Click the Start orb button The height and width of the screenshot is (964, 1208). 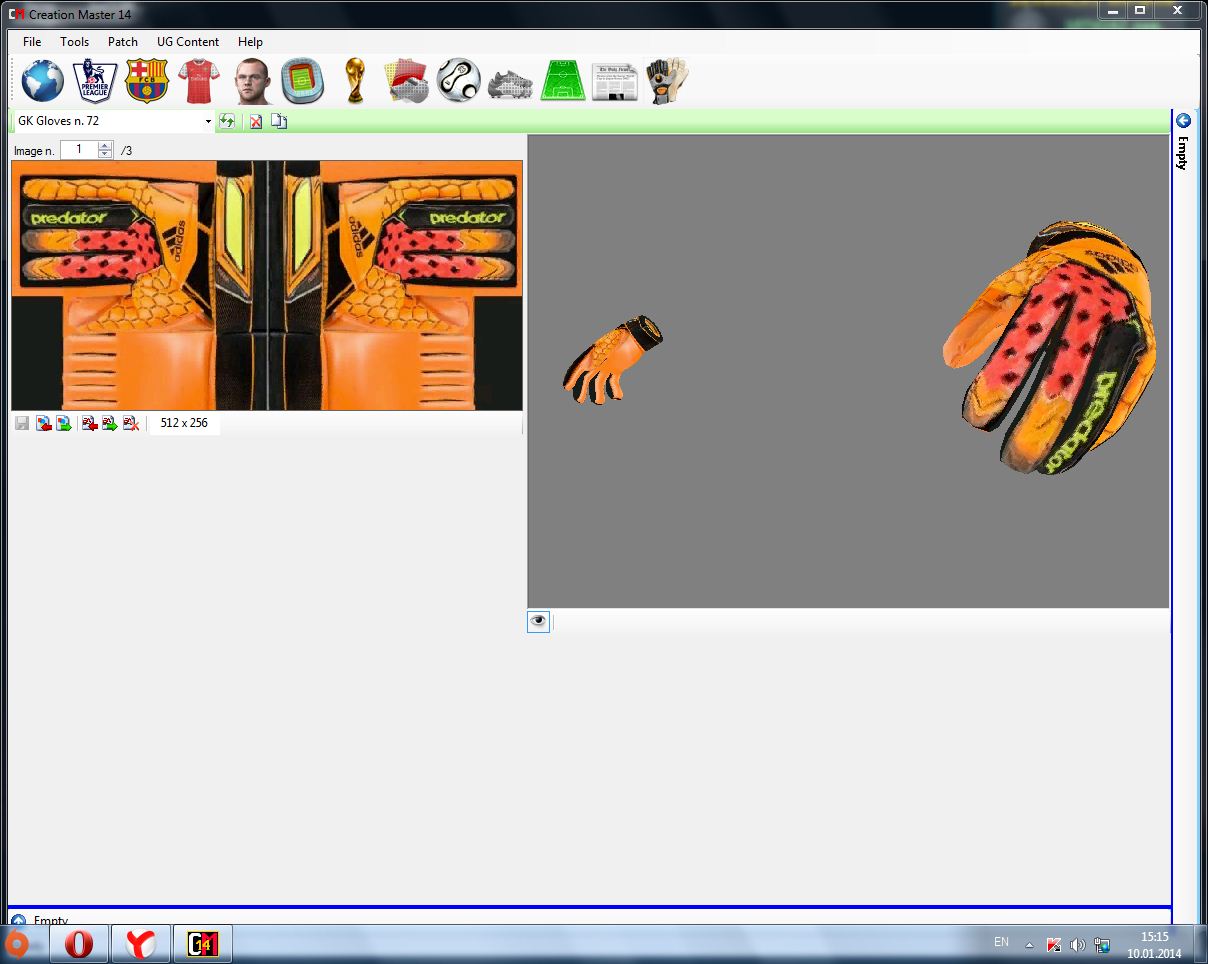(15, 942)
